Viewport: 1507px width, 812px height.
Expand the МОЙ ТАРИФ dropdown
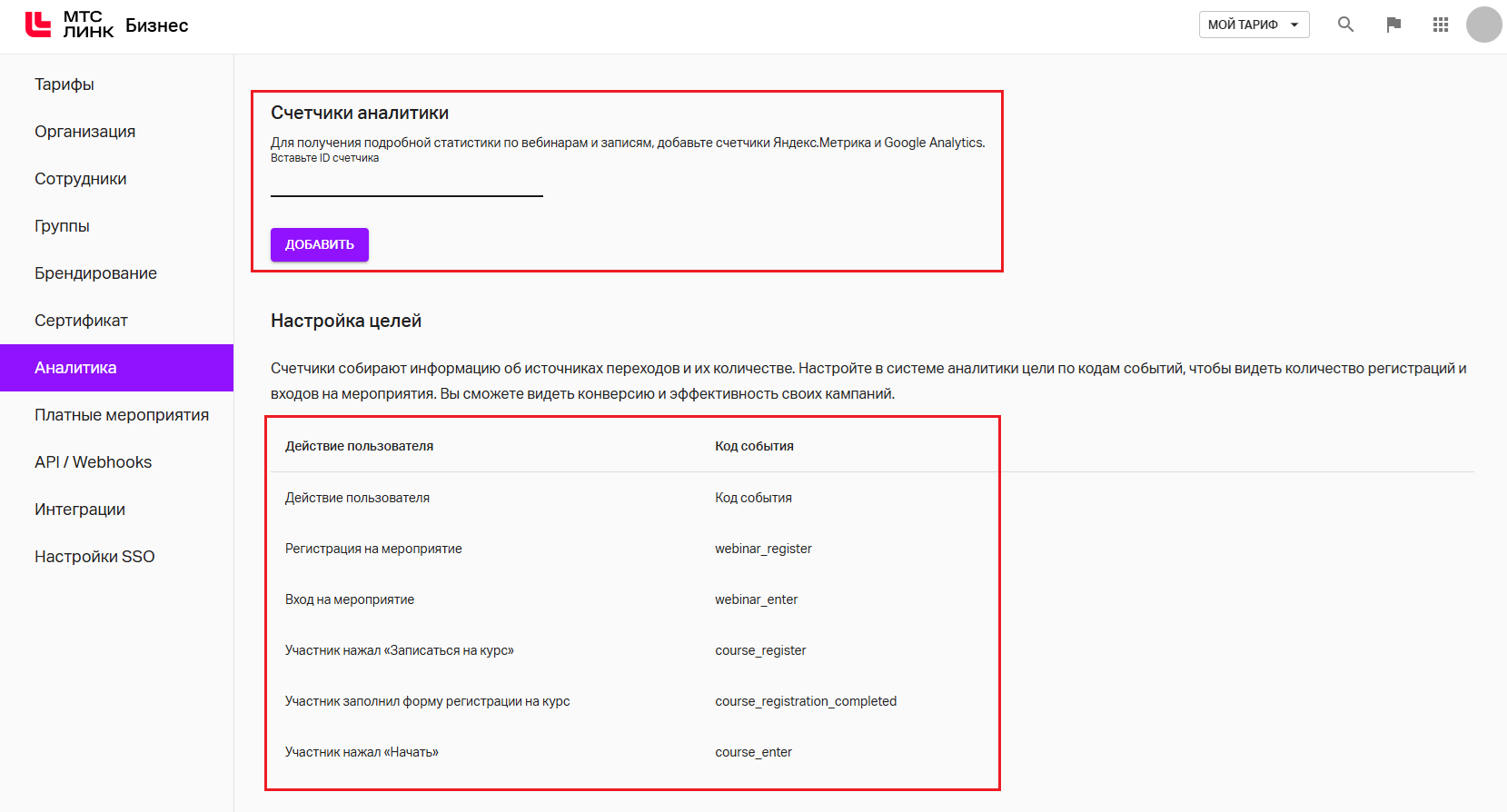[x=1254, y=25]
